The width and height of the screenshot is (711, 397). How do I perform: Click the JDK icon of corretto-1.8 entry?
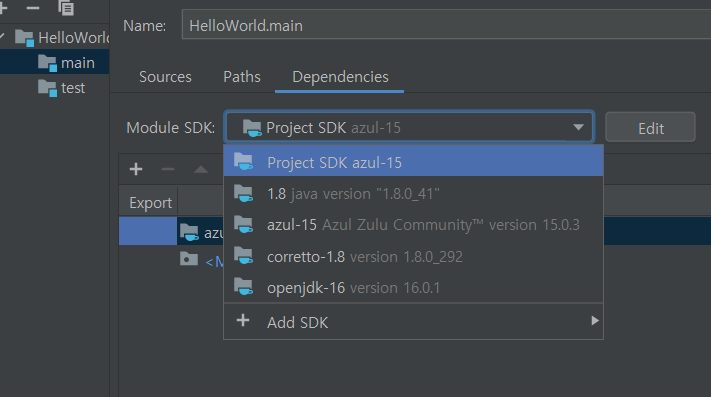click(244, 256)
